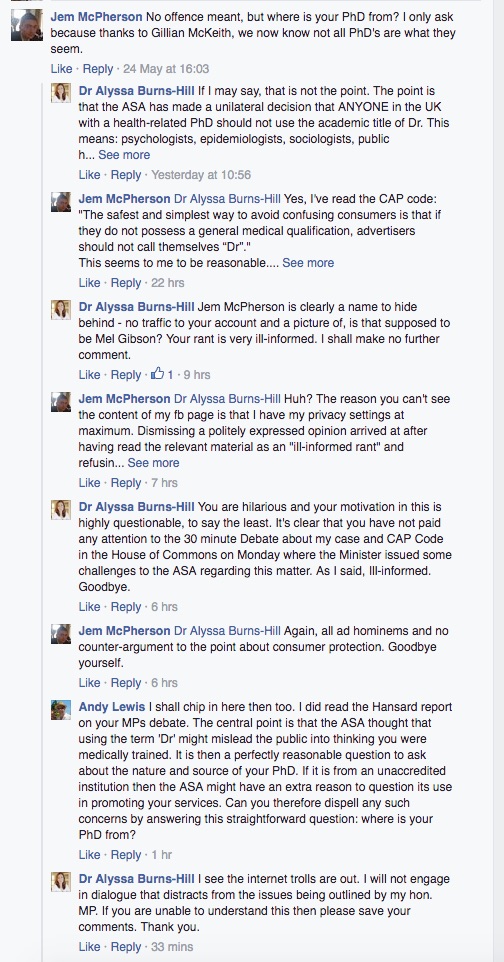Viewport: 504px width, 962px height.
Task: Click the thumbs-up like count icon
Action: (158, 374)
